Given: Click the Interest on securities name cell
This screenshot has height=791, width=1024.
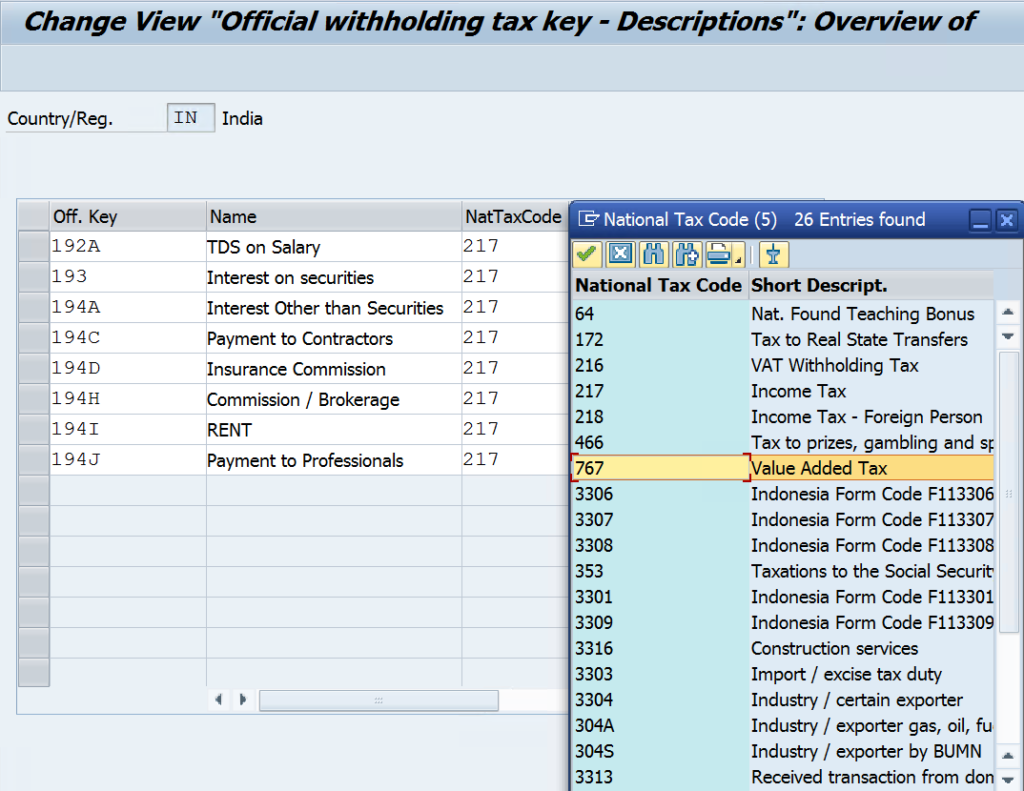Looking at the screenshot, I should pyautogui.click(x=334, y=278).
